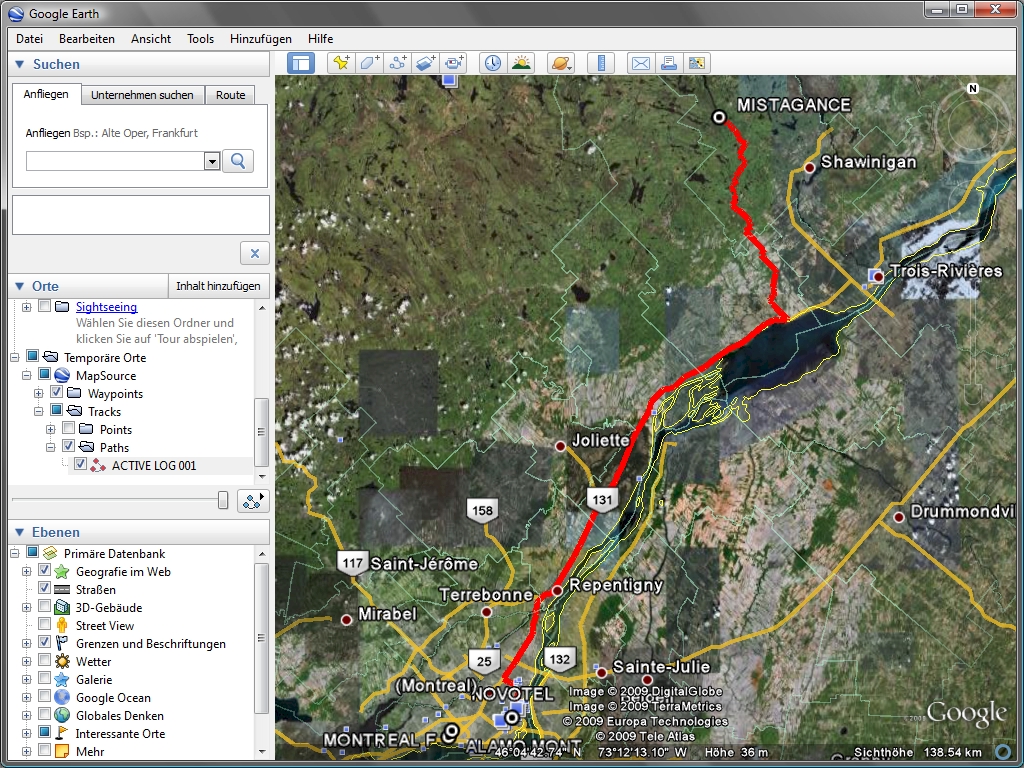The width and height of the screenshot is (1024, 768).
Task: Collapse the Tracks tree node
Action: [x=39, y=411]
